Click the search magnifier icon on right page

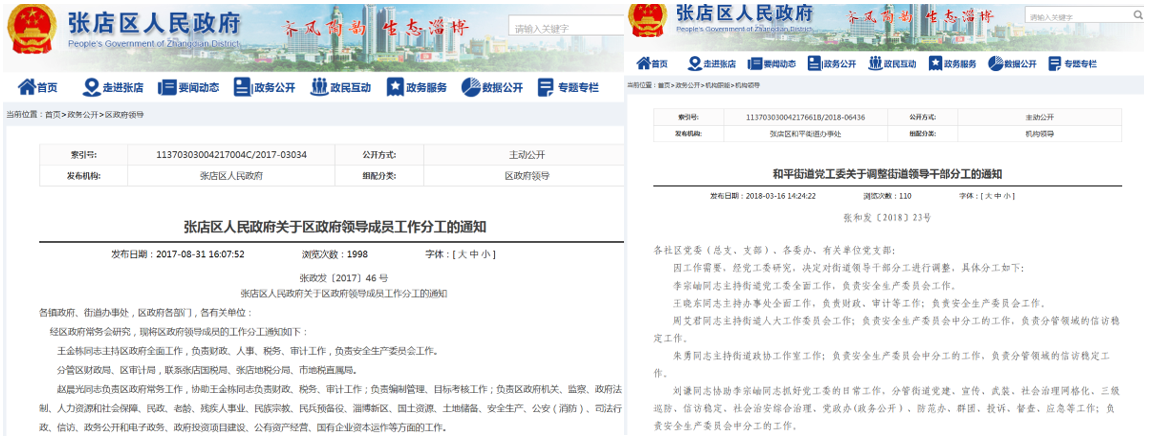coord(1136,17)
